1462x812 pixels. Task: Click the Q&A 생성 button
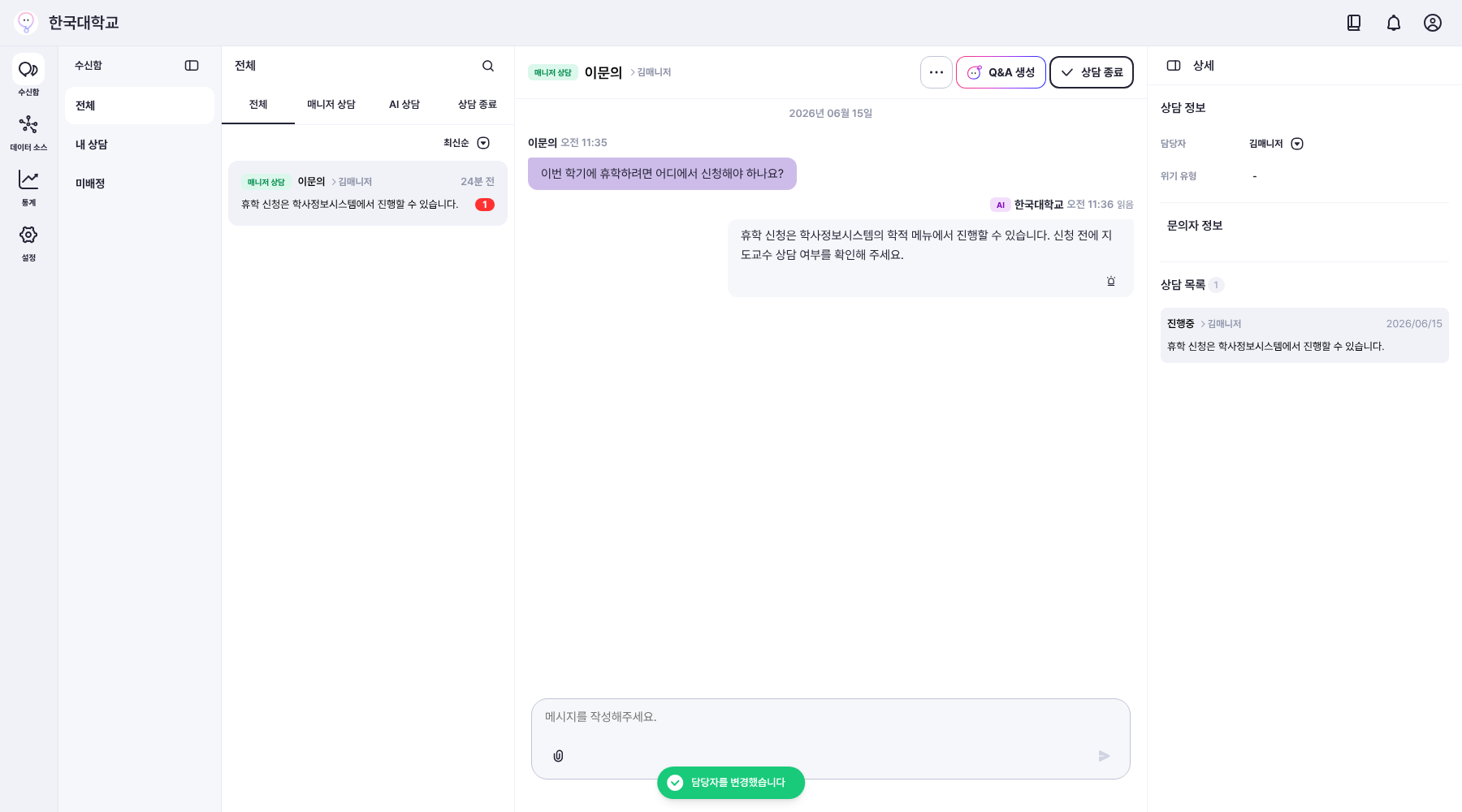[1001, 72]
